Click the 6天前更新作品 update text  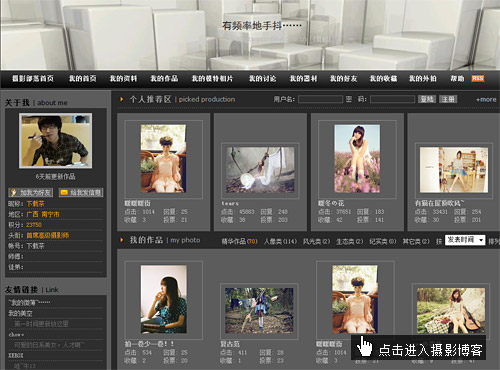coord(55,177)
